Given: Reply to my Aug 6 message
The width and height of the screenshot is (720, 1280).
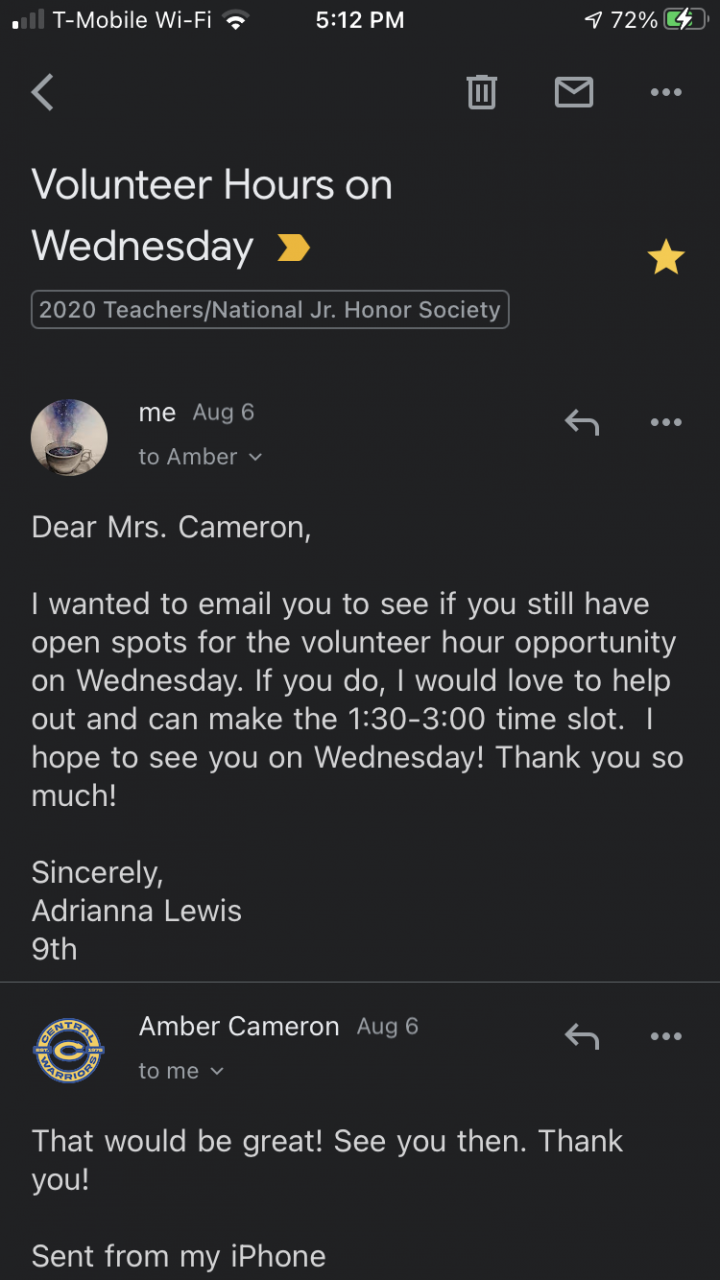Looking at the screenshot, I should (581, 423).
